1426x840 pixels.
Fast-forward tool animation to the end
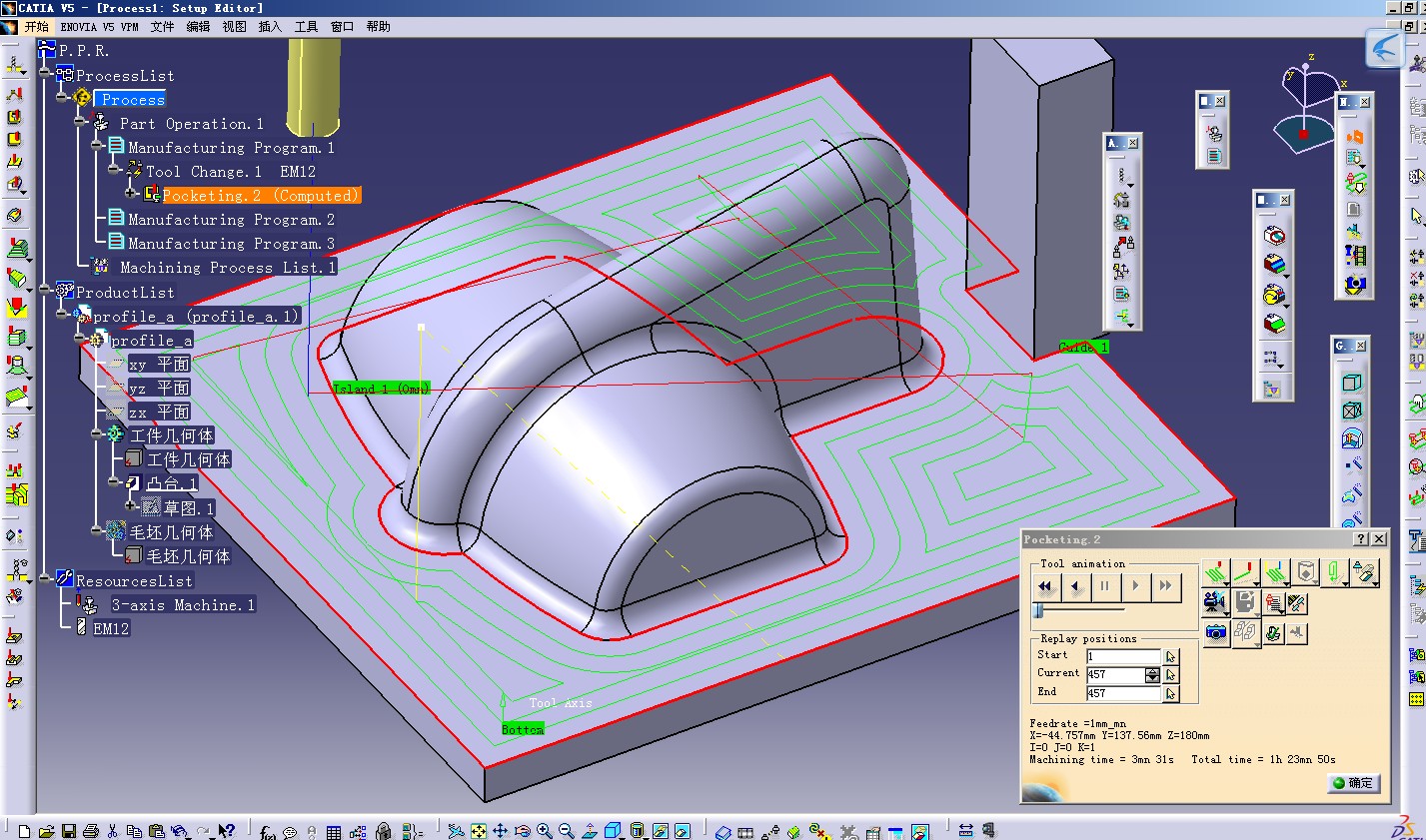click(x=1165, y=586)
